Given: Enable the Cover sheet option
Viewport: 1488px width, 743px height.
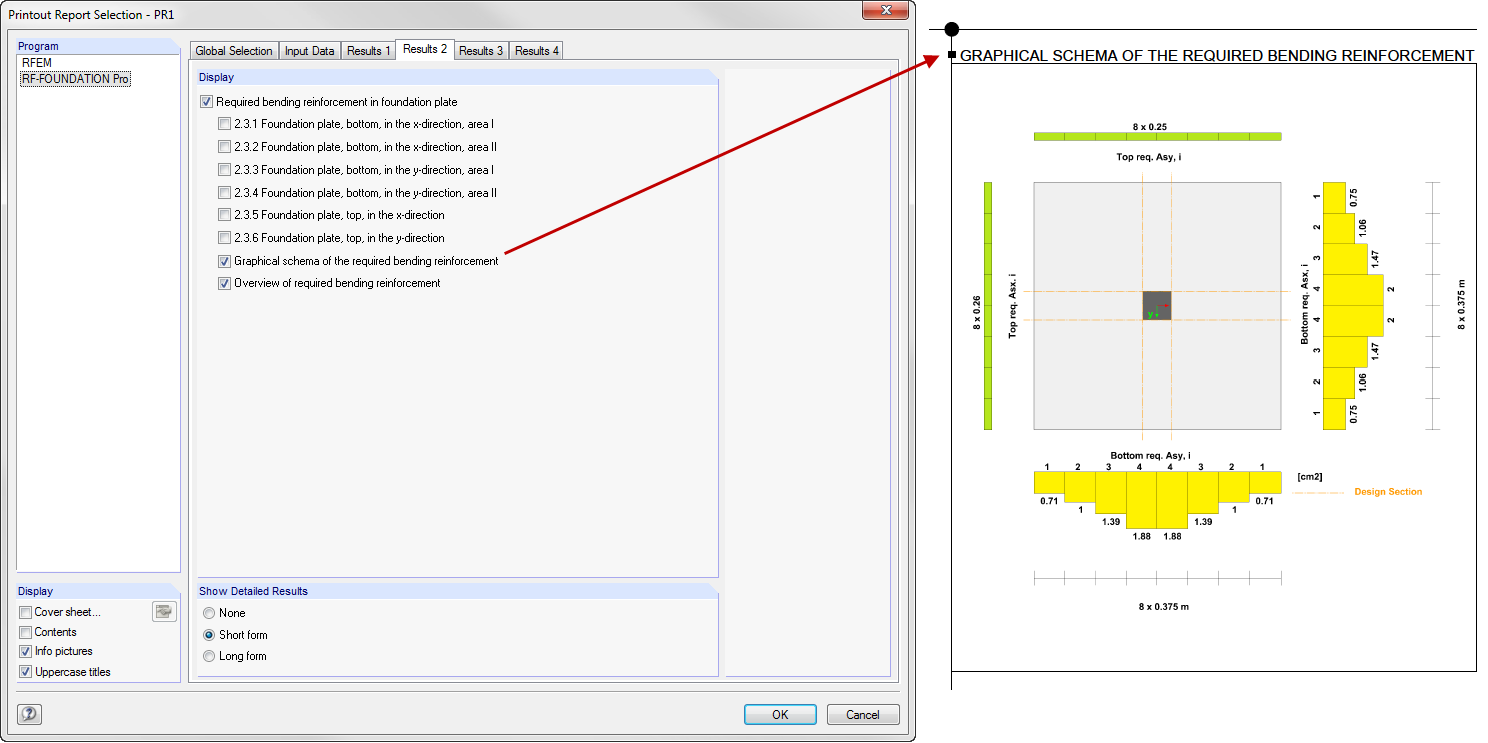Looking at the screenshot, I should point(24,611).
